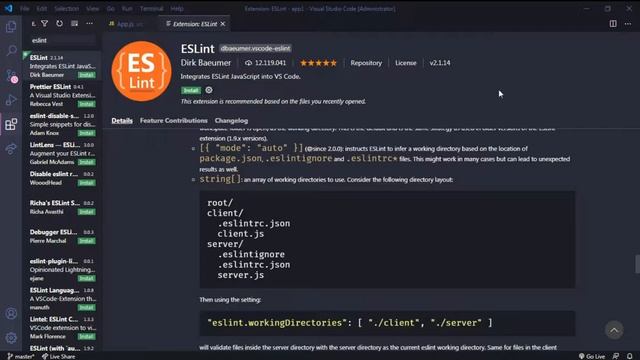
Task: Open the View menu
Action: 93,9
